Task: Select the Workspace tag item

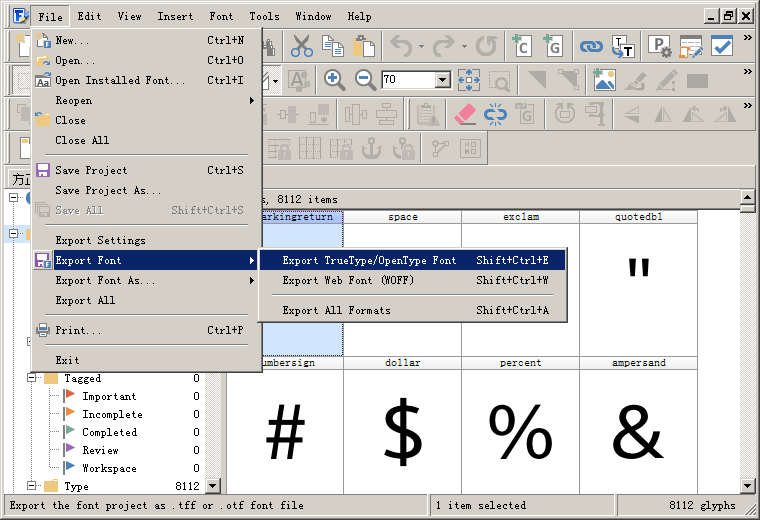Action: [110, 468]
